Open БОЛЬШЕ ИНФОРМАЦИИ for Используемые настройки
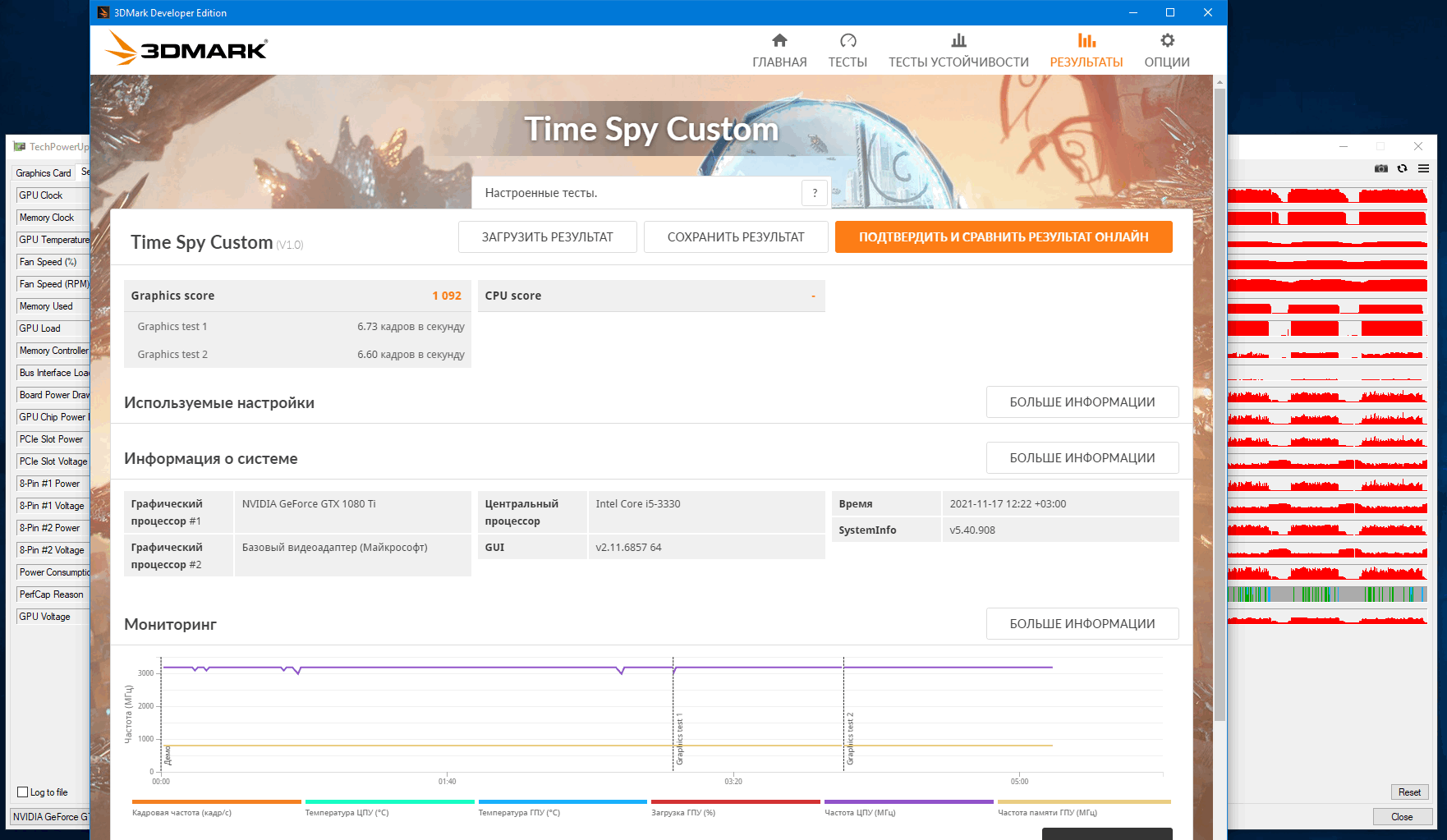 (1082, 402)
